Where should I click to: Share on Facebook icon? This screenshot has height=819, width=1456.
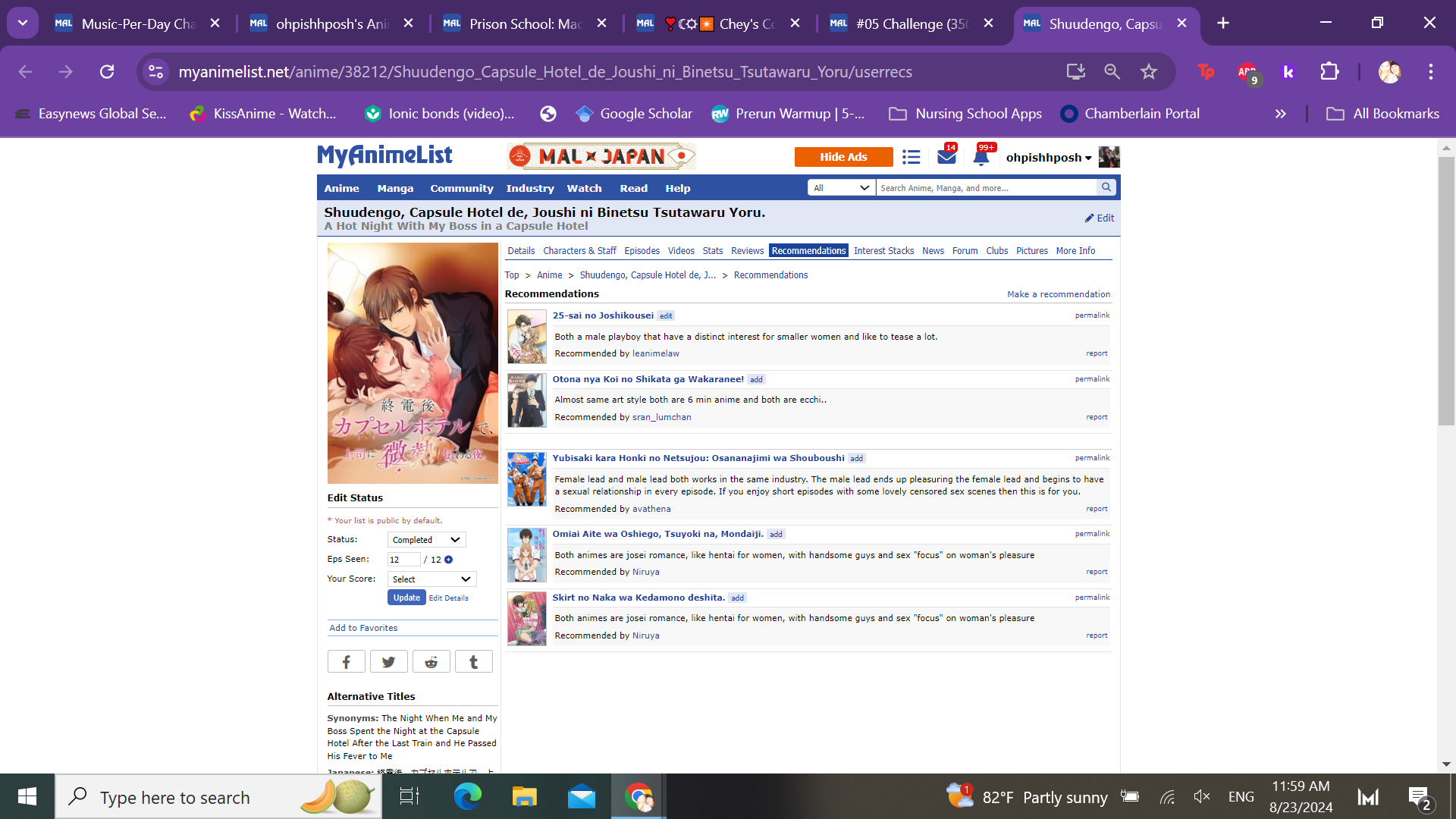[x=346, y=662]
